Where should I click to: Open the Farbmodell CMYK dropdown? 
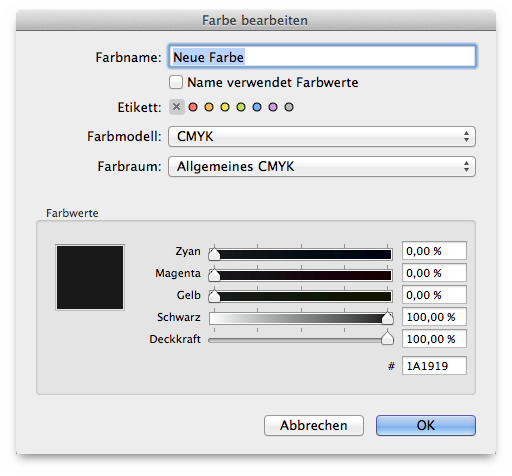(322, 136)
